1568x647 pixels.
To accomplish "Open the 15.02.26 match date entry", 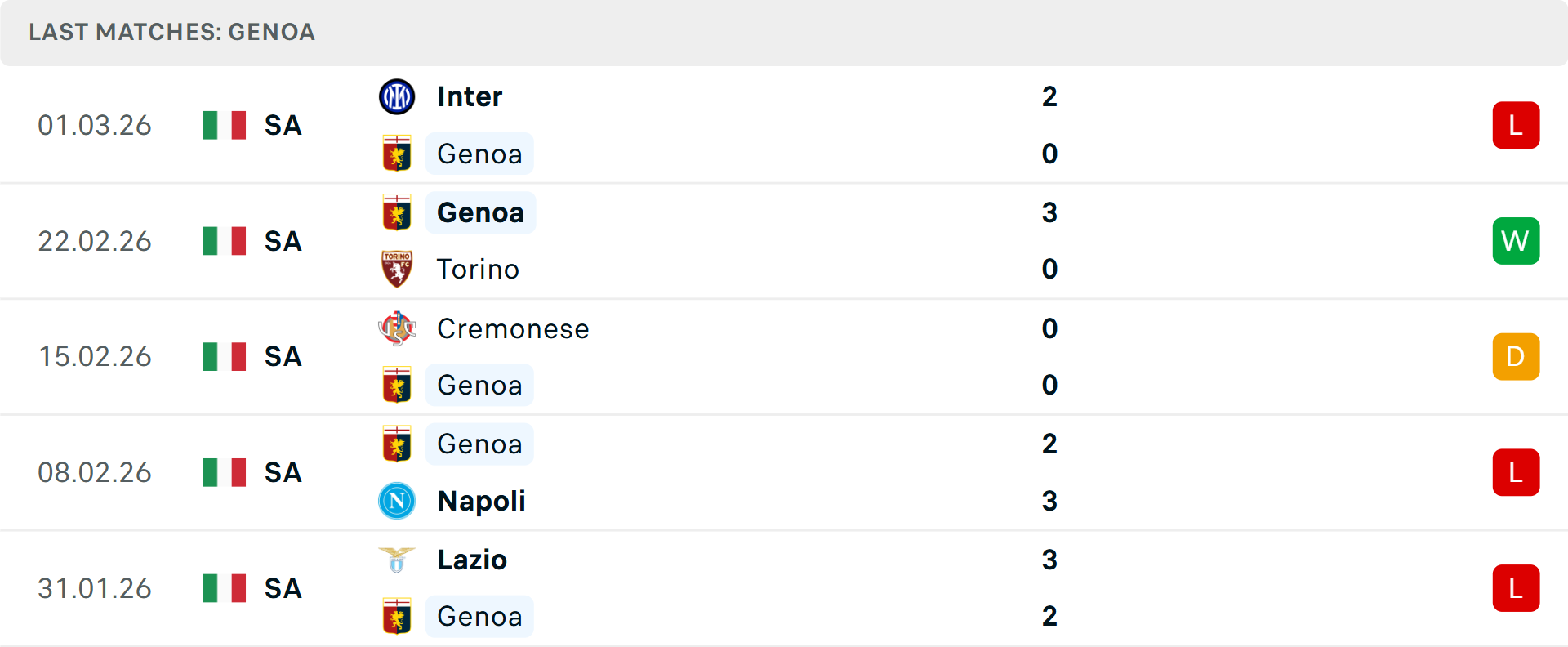I will coord(95,356).
